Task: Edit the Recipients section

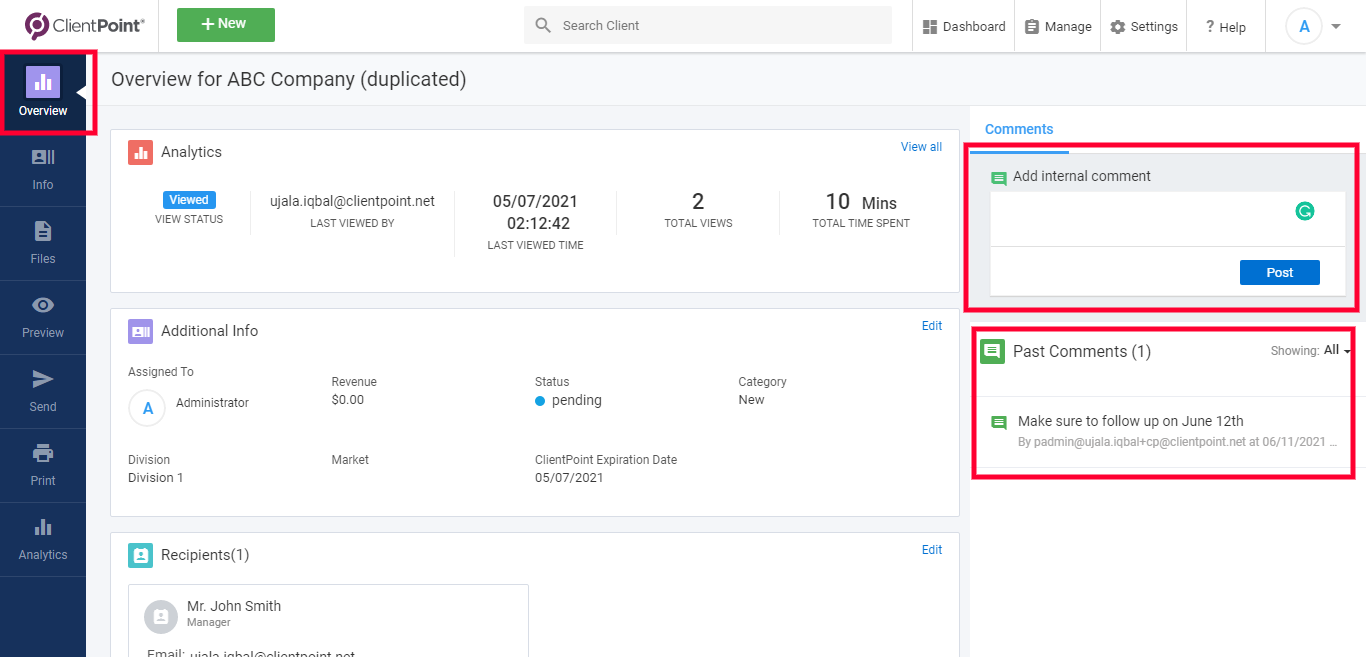Action: click(x=932, y=550)
